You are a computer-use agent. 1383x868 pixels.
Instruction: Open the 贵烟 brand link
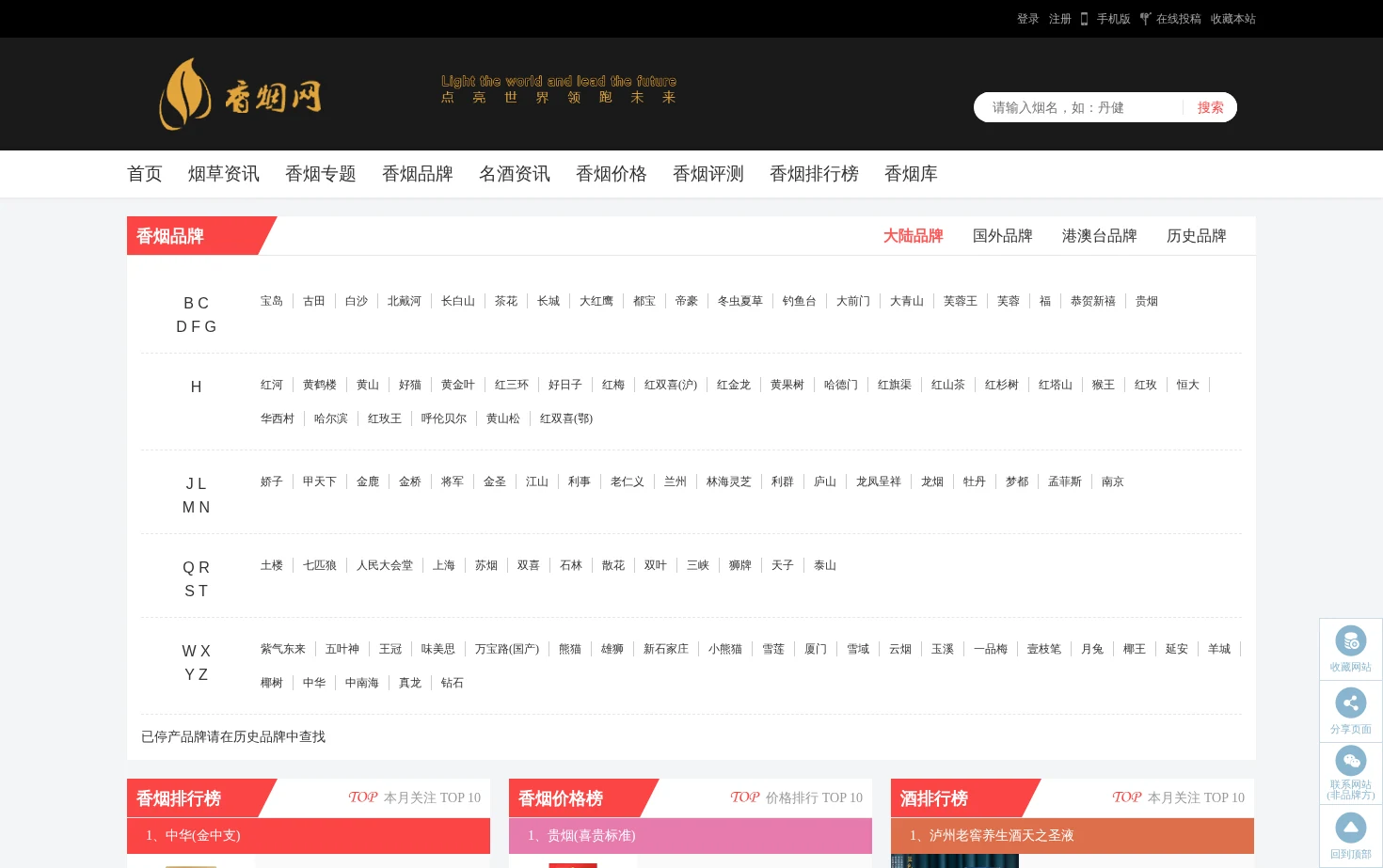point(1147,301)
